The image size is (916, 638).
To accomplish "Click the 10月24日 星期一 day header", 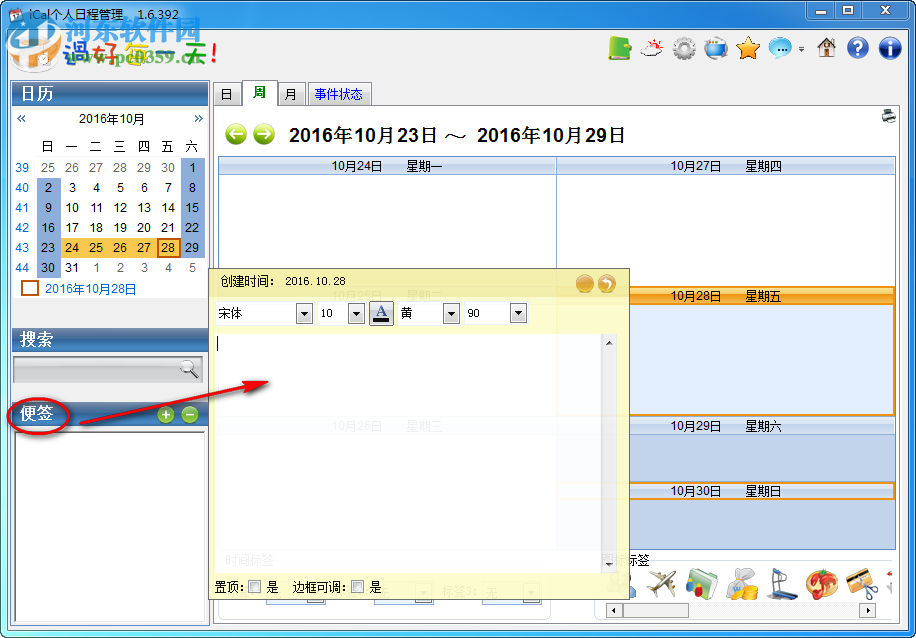I will pos(387,167).
